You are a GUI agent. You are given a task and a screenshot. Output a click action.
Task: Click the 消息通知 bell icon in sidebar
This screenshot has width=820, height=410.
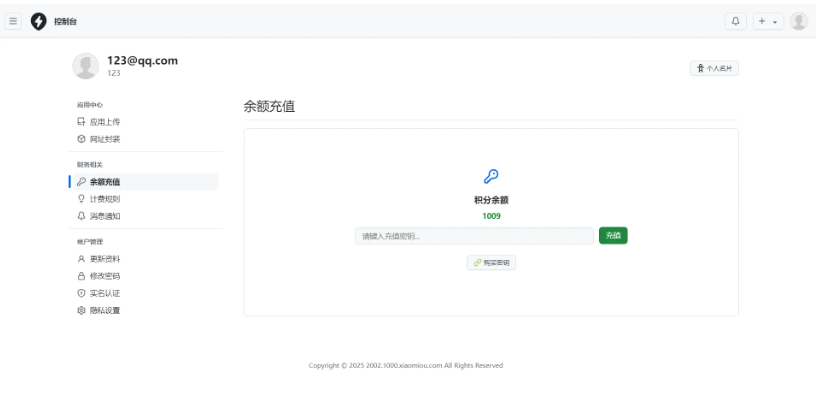click(x=81, y=216)
